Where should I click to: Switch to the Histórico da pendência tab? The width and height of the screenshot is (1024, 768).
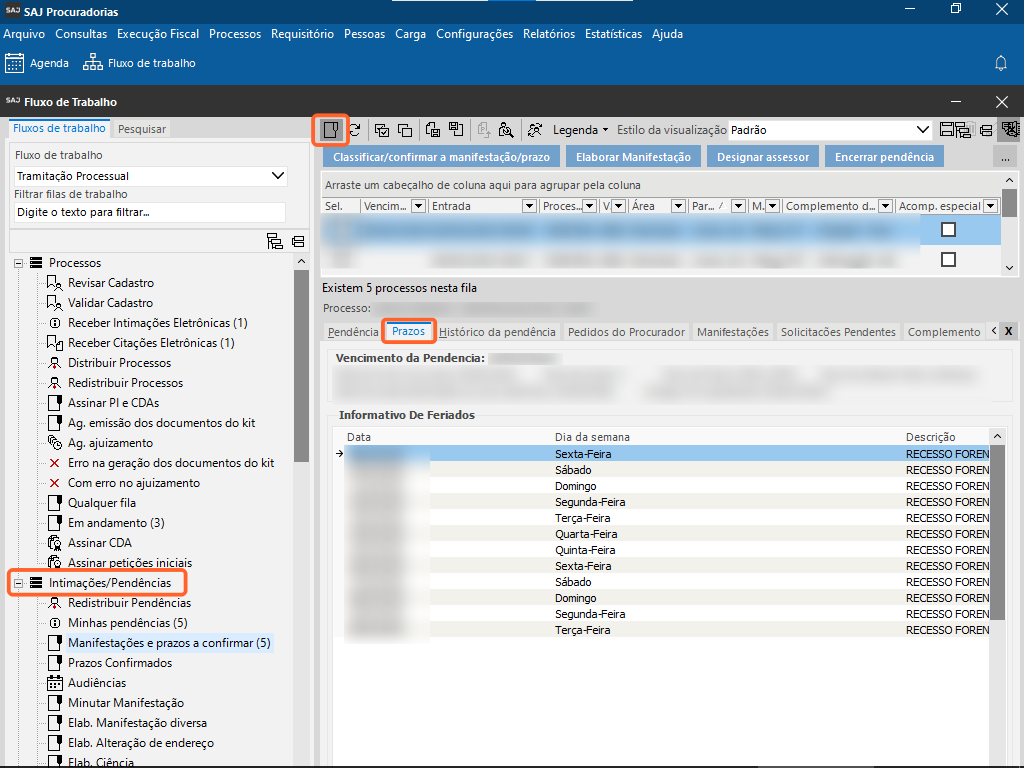pos(497,332)
